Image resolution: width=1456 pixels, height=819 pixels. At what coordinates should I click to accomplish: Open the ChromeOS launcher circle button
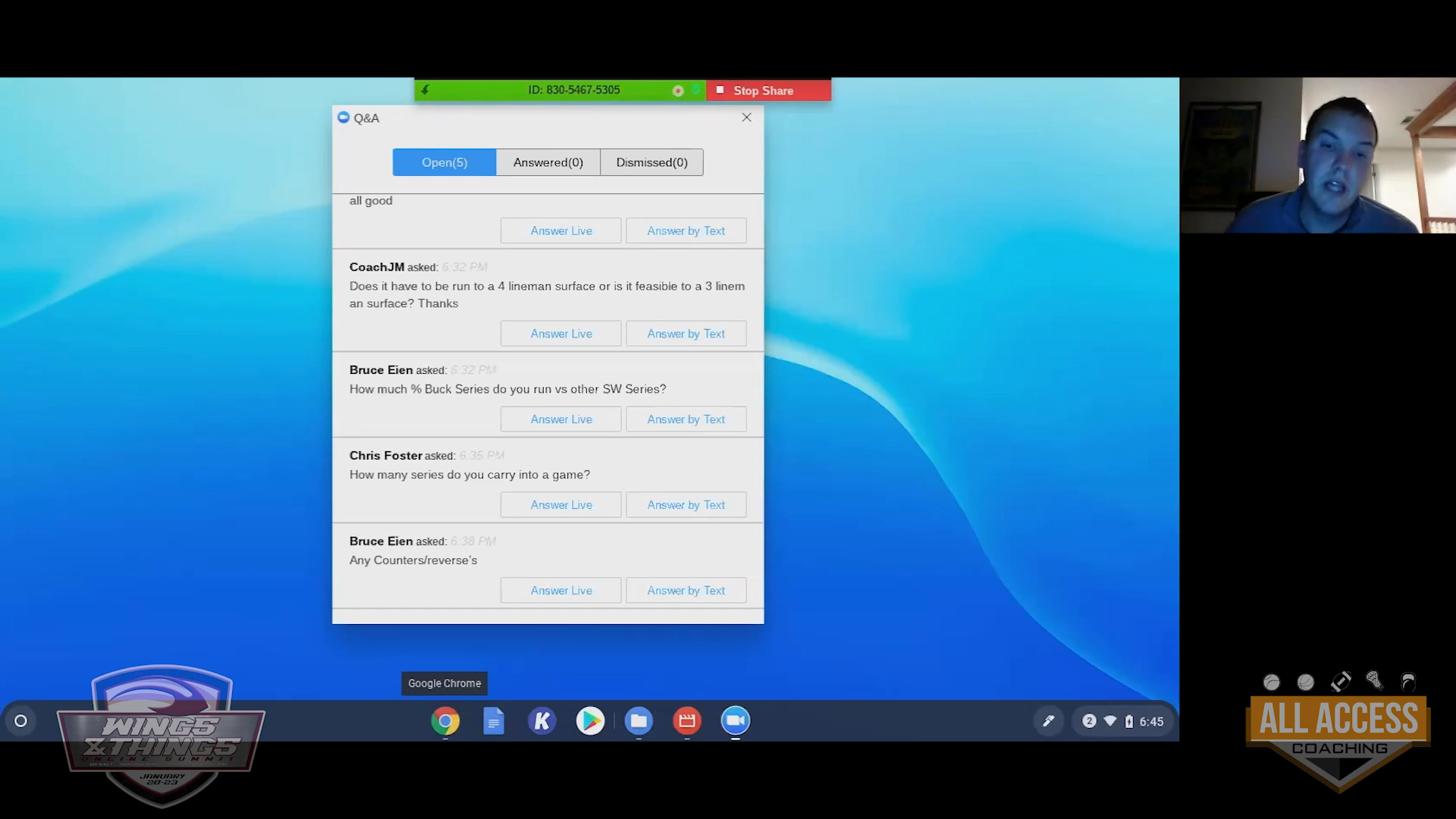pos(21,721)
